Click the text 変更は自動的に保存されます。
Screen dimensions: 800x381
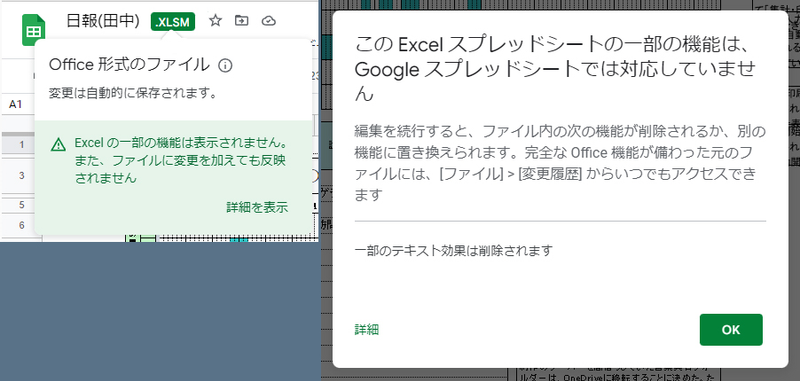133,94
